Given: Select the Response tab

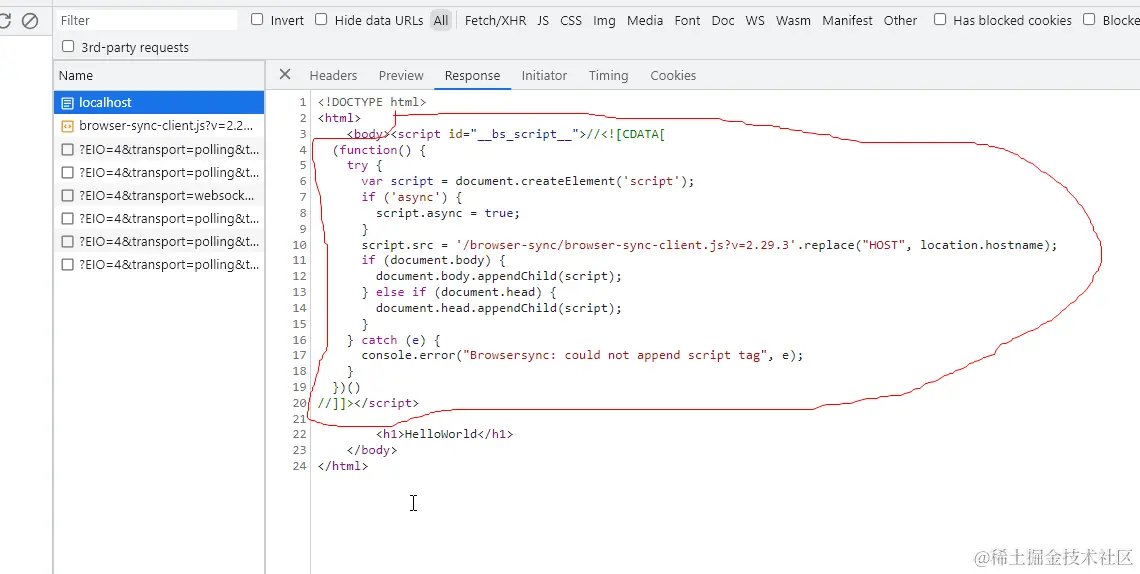Looking at the screenshot, I should coord(473,76).
